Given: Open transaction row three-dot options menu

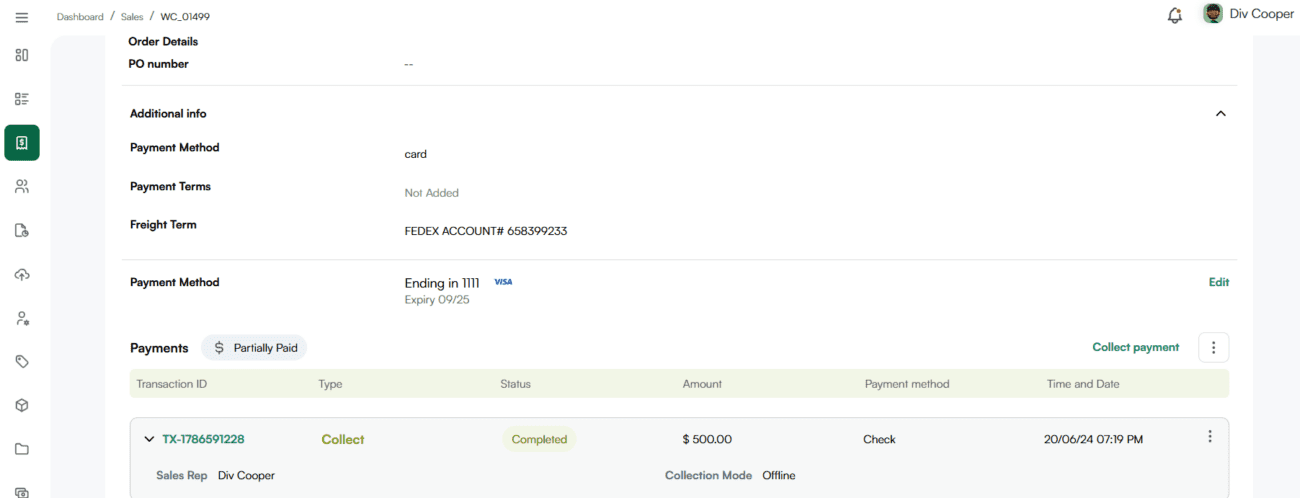Looking at the screenshot, I should (1210, 437).
